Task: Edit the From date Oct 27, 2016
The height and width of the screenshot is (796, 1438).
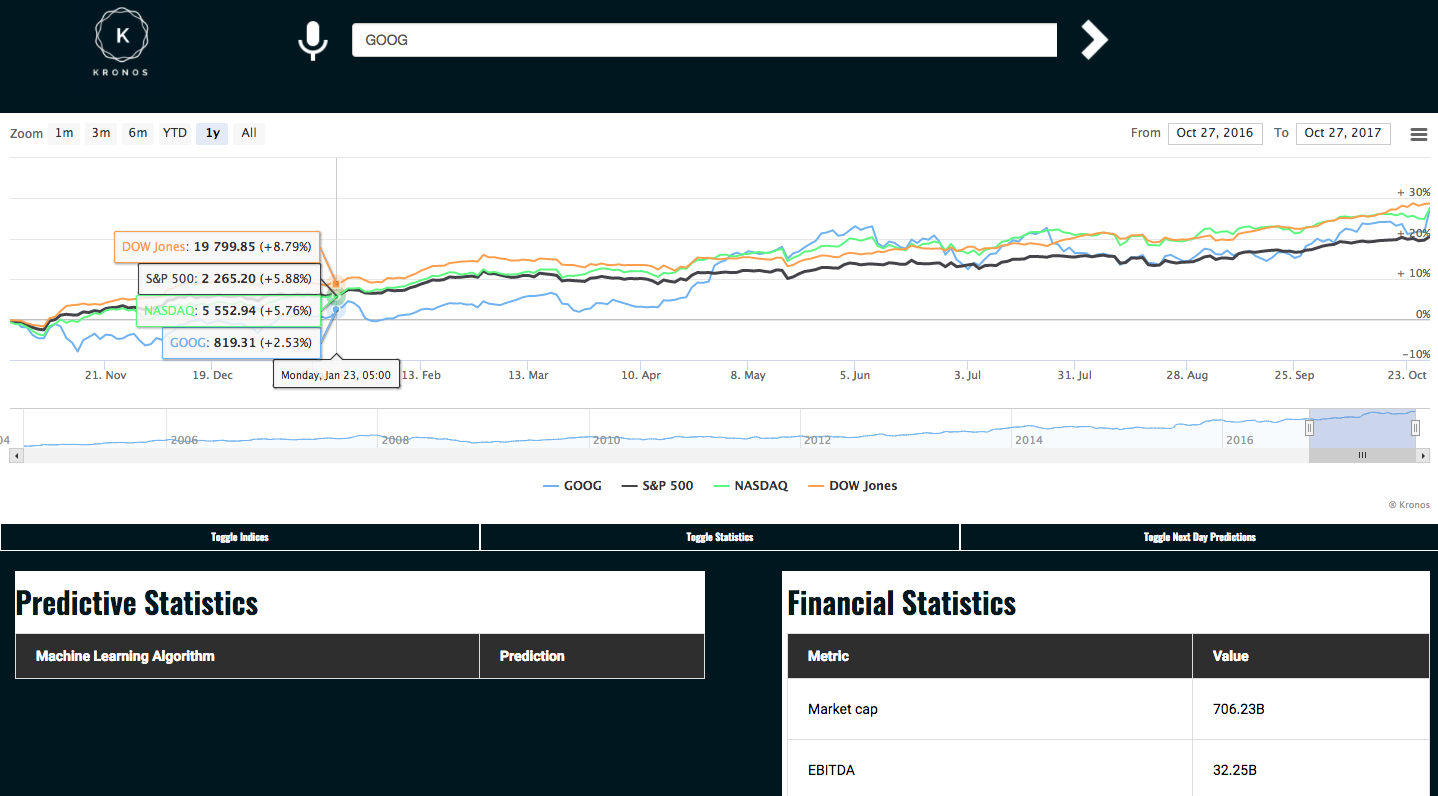Action: pos(1215,133)
